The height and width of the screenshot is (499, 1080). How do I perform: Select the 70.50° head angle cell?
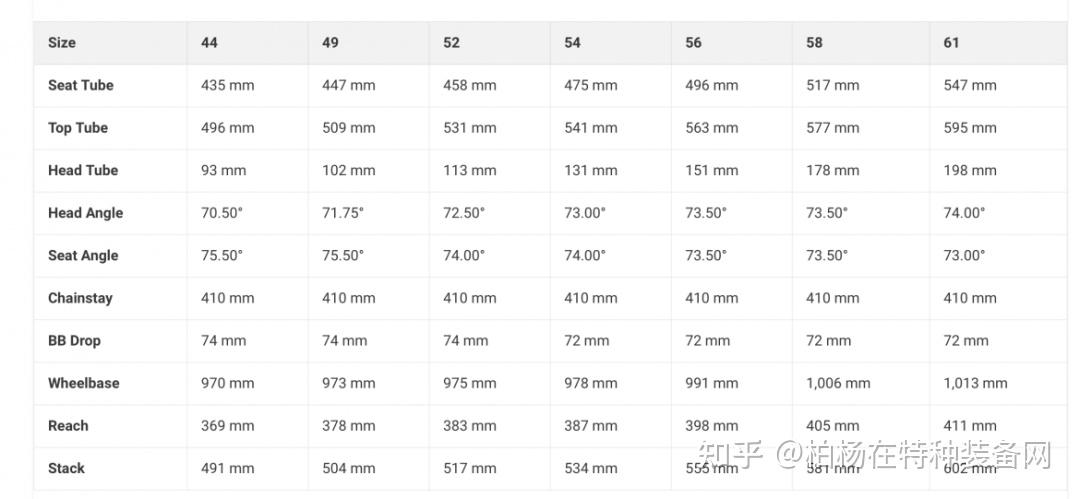tap(222, 213)
